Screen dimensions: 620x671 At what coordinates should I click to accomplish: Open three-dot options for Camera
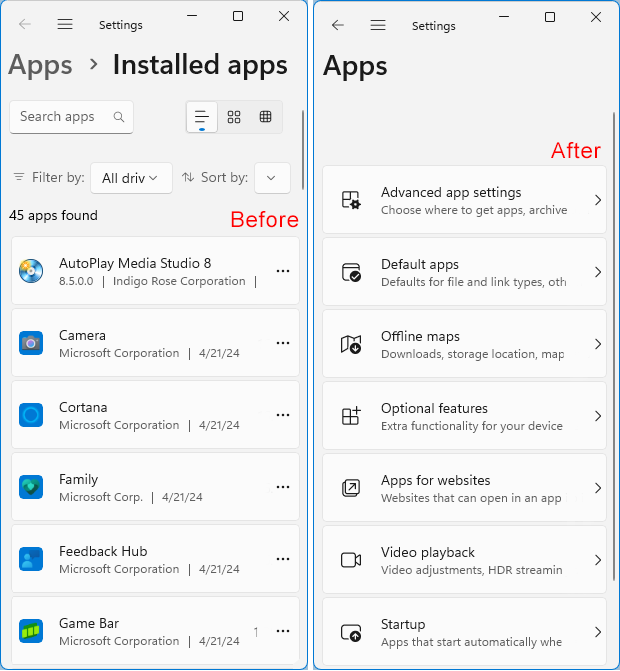283,343
